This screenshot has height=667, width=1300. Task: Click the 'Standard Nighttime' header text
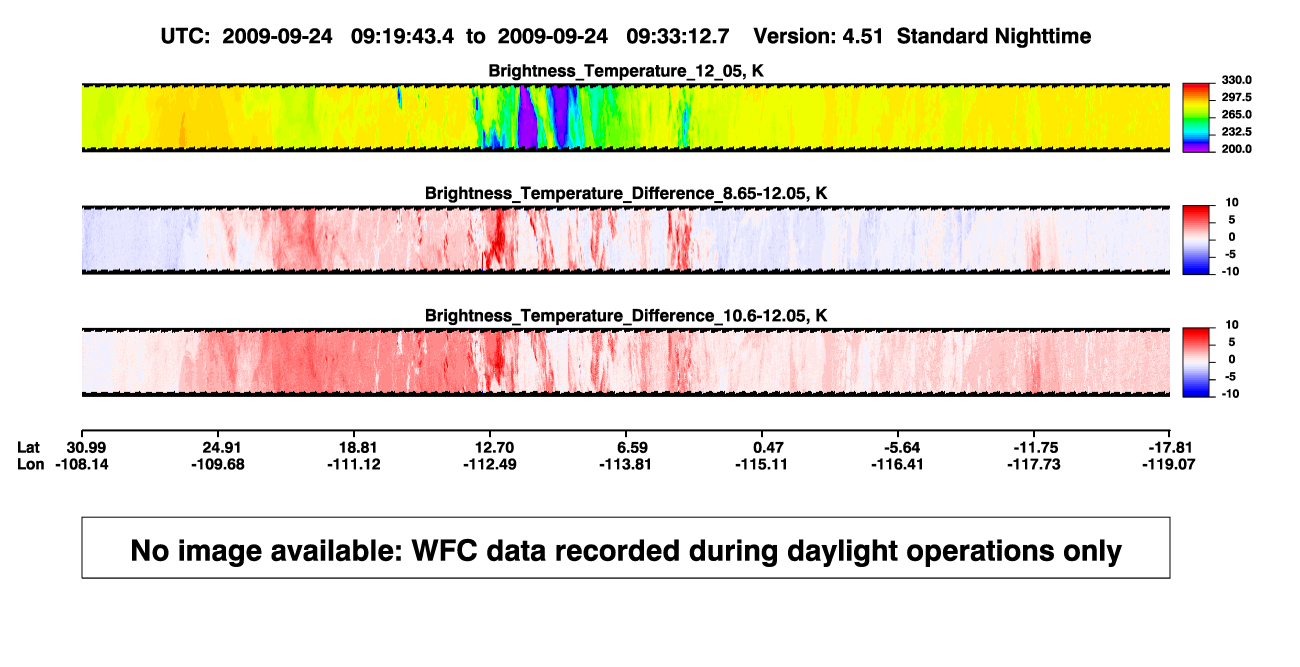point(994,37)
